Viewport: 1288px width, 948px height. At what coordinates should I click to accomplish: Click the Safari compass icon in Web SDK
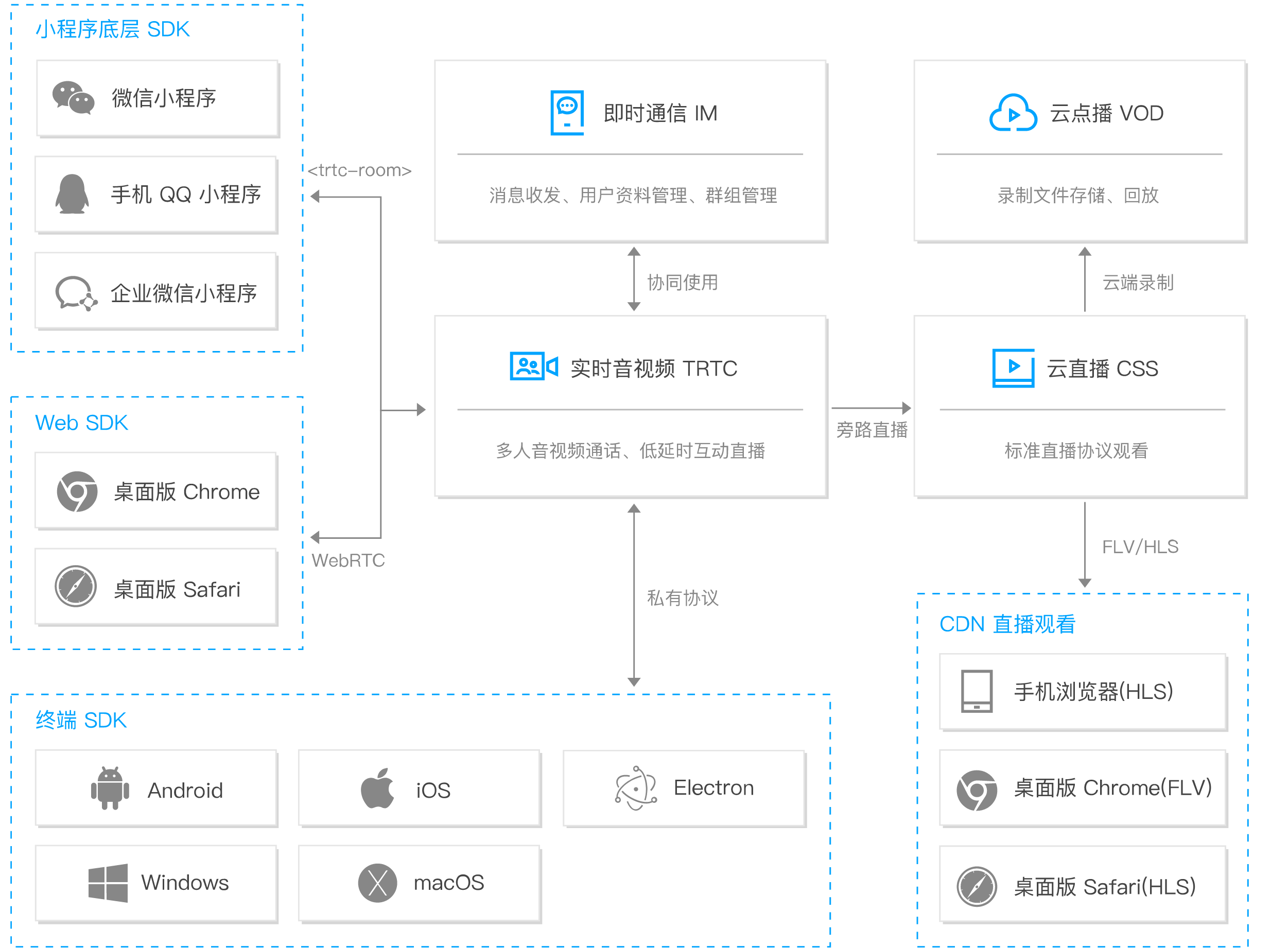coord(76,587)
